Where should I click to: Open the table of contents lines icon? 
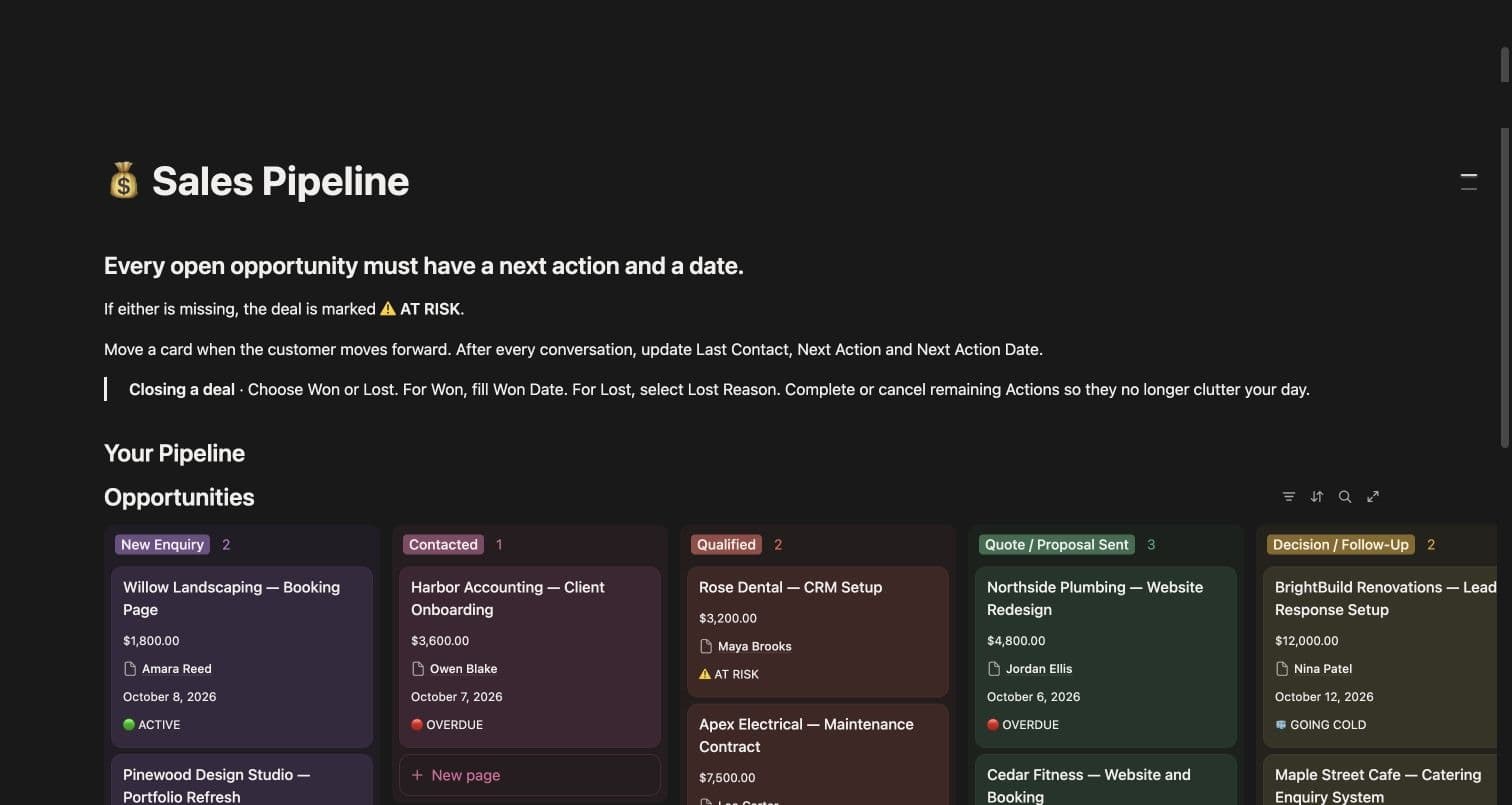[x=1469, y=182]
